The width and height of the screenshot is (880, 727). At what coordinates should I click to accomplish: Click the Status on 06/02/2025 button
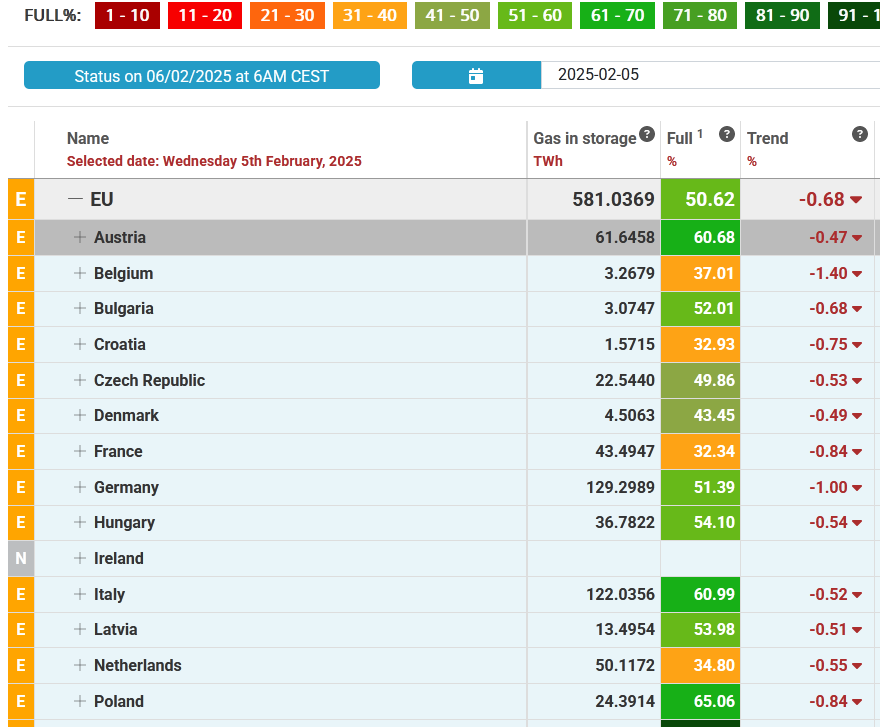tap(202, 75)
